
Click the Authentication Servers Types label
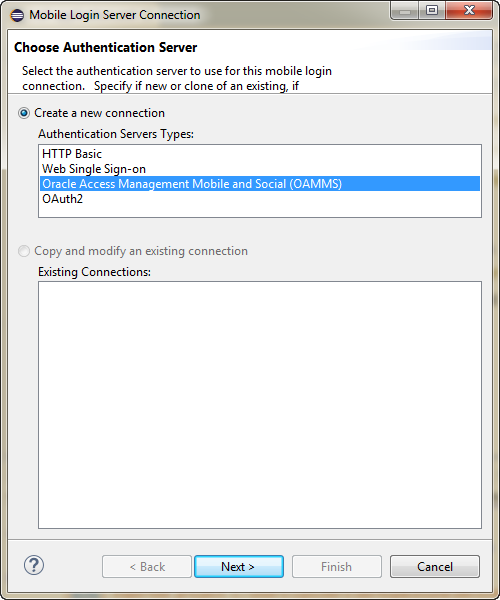click(116, 134)
